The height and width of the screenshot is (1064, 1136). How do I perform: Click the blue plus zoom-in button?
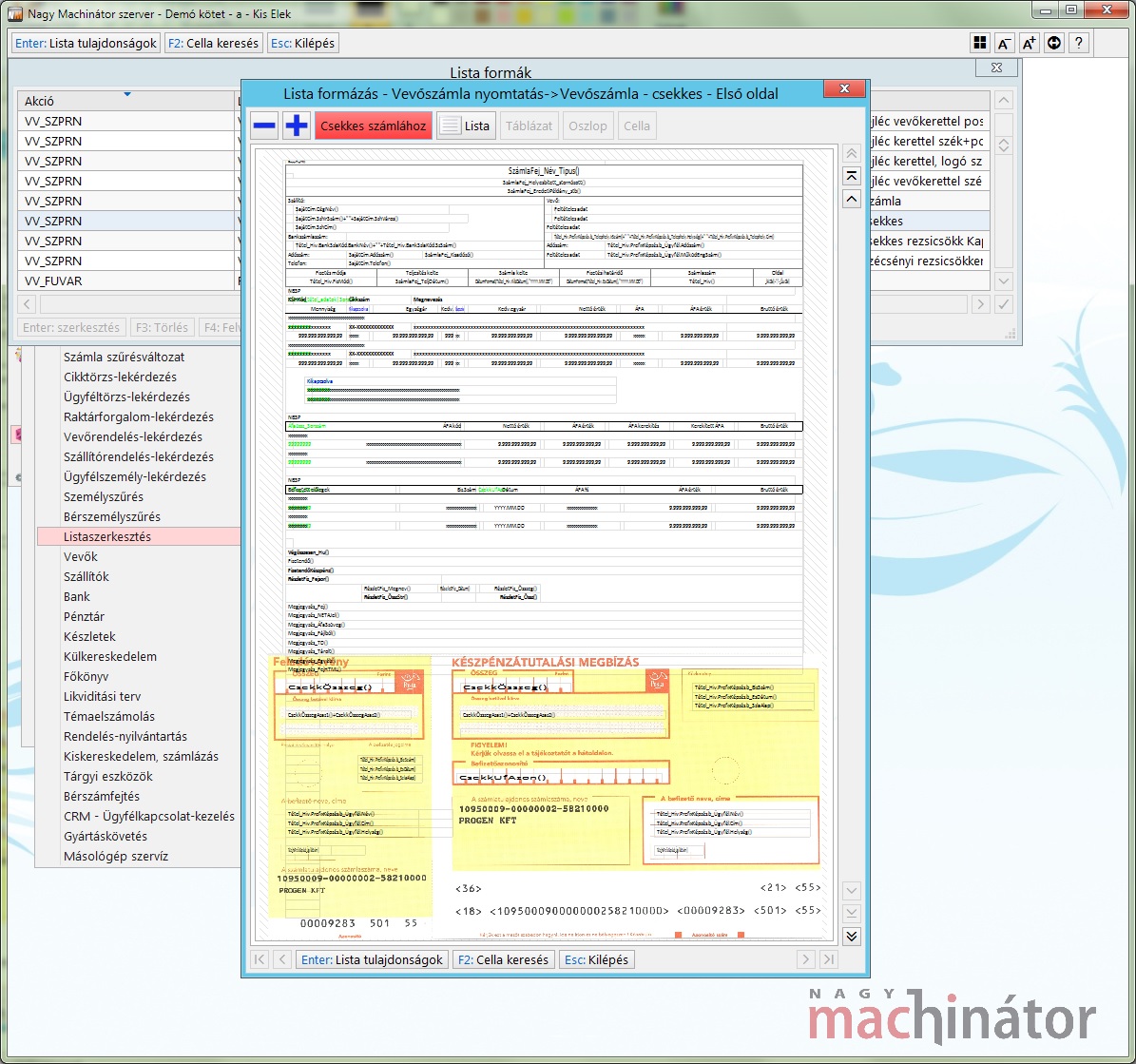[x=297, y=126]
